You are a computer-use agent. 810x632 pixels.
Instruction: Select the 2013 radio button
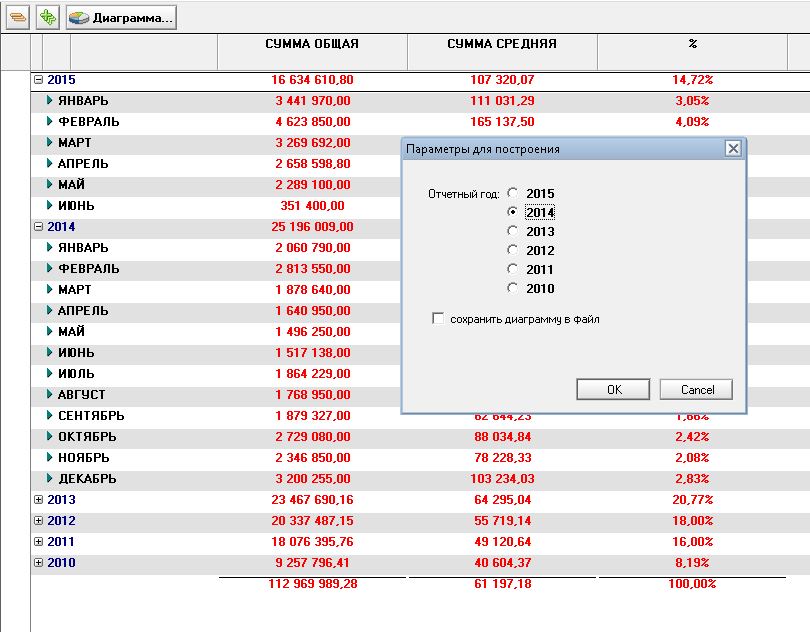[514, 231]
